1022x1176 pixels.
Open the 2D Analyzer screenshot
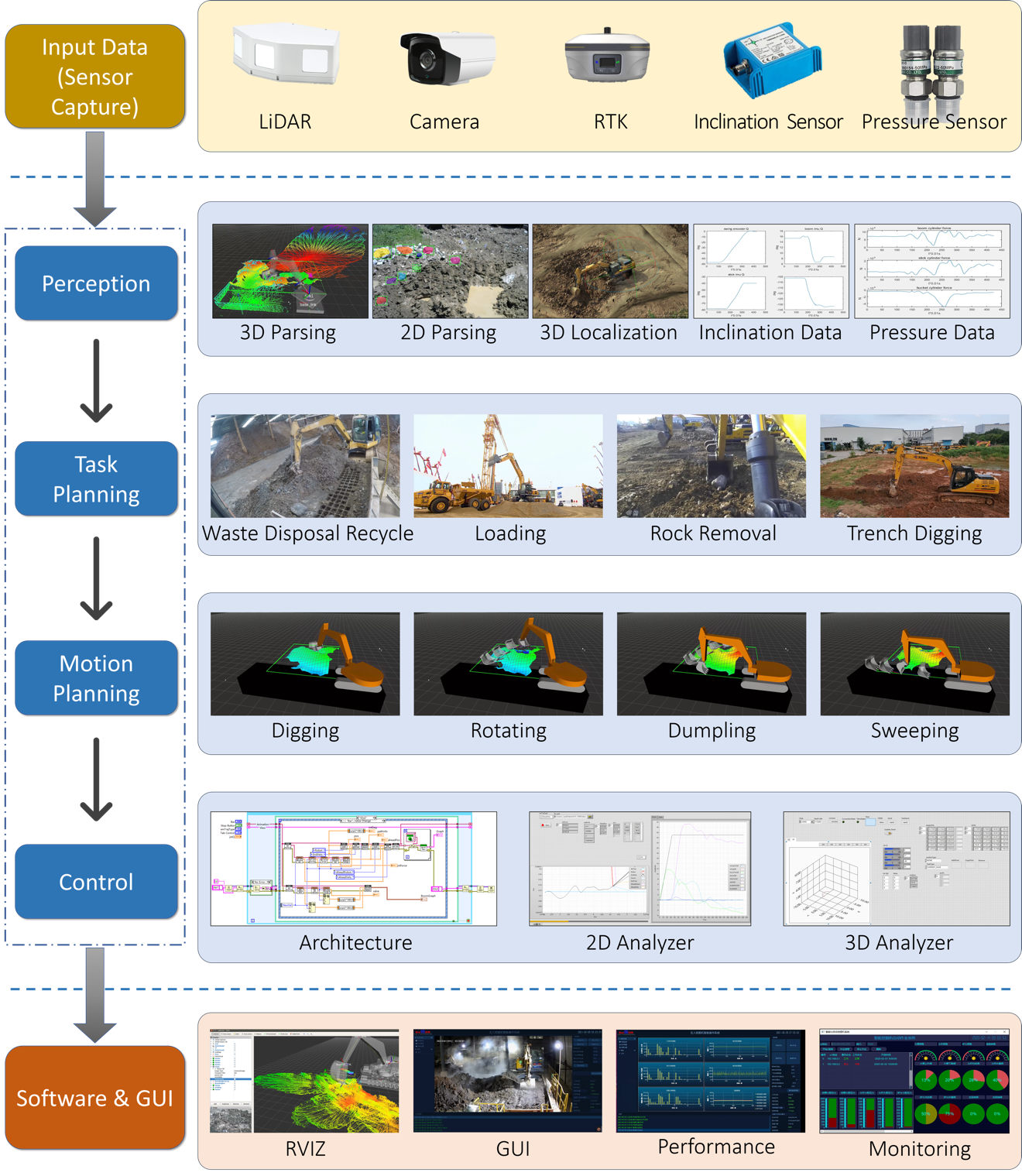tap(640, 868)
